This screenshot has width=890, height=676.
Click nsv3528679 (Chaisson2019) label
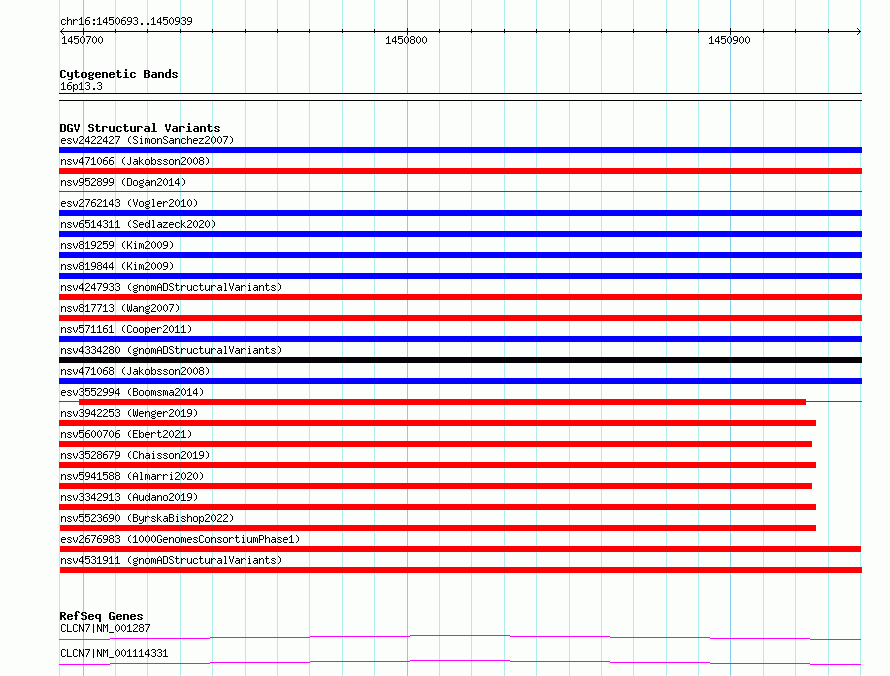135,455
